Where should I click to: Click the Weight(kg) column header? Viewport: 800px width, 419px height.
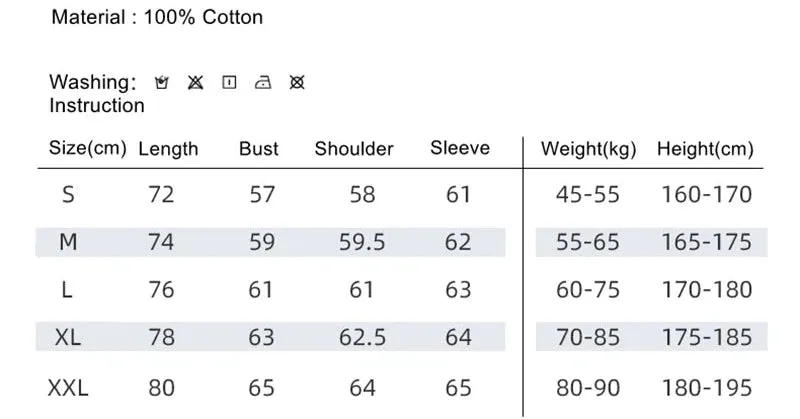589,149
